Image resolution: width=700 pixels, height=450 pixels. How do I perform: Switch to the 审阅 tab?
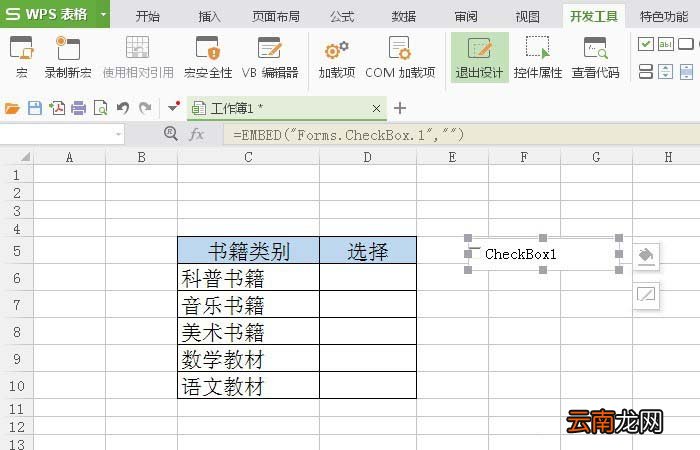pyautogui.click(x=466, y=17)
